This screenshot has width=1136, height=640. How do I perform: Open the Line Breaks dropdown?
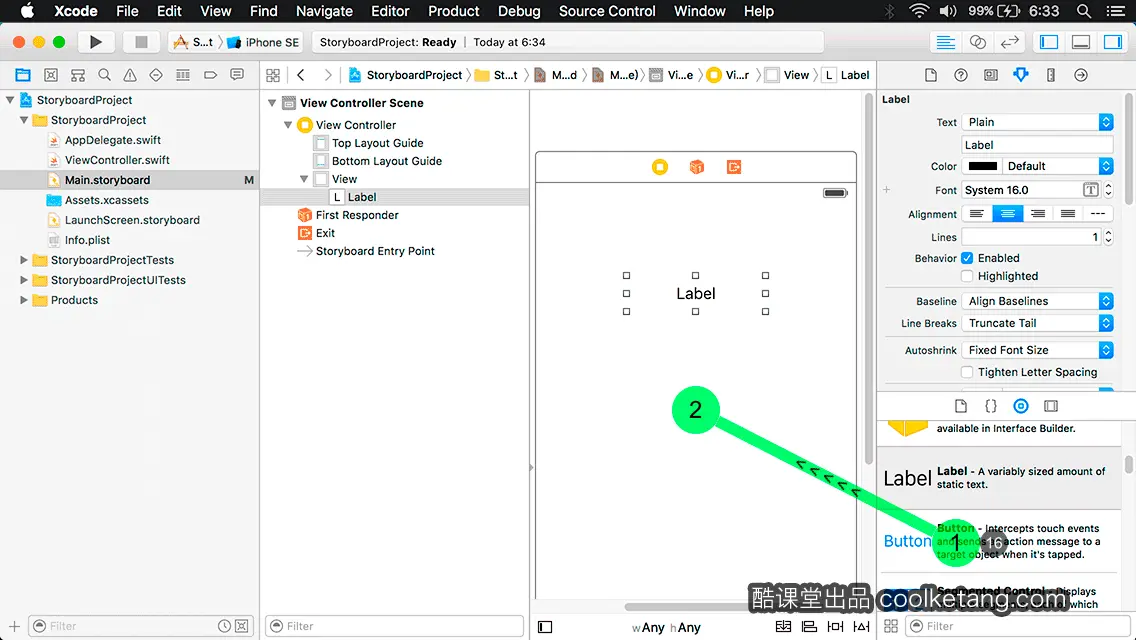pyautogui.click(x=1037, y=323)
